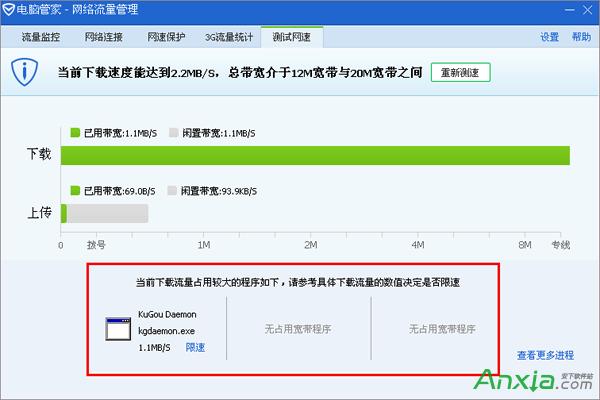Image resolution: width=600 pixels, height=400 pixels.
Task: Open the 帮助 link
Action: (x=581, y=37)
